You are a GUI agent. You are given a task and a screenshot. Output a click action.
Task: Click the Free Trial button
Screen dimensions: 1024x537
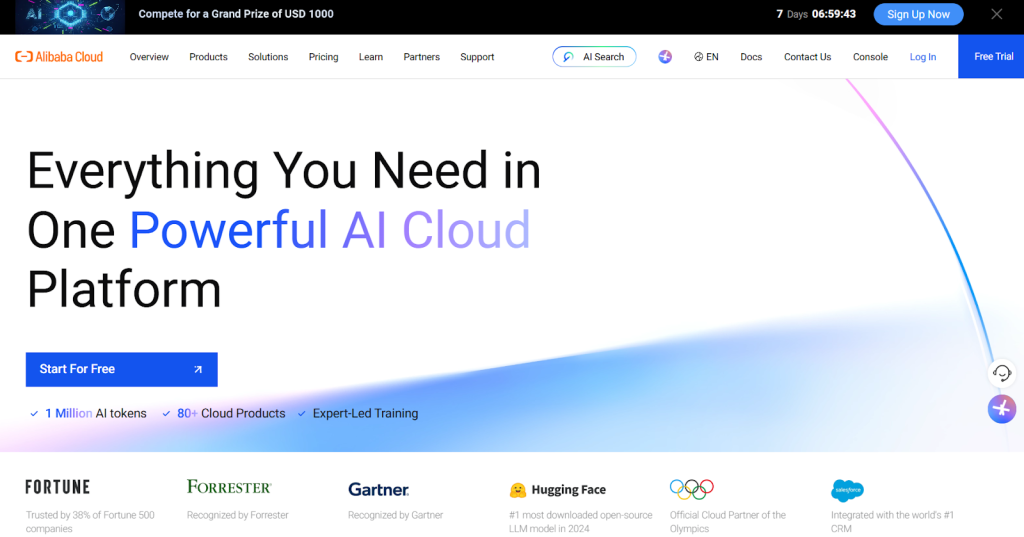click(x=992, y=57)
